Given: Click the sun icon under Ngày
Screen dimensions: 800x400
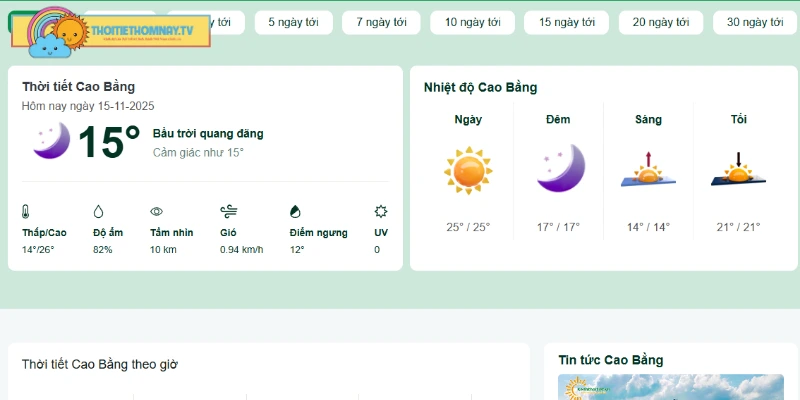Looking at the screenshot, I should [468, 171].
